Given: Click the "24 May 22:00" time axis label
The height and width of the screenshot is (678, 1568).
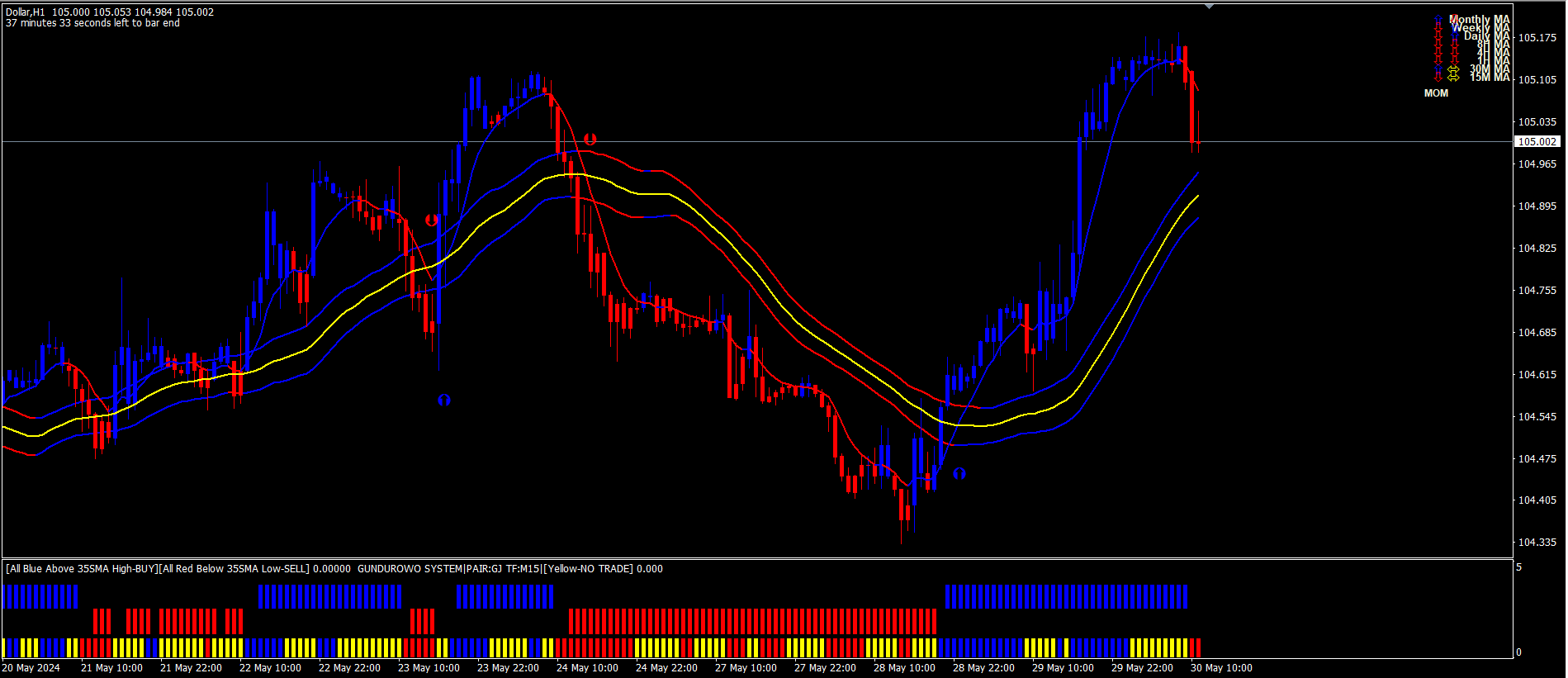Looking at the screenshot, I should (x=666, y=668).
